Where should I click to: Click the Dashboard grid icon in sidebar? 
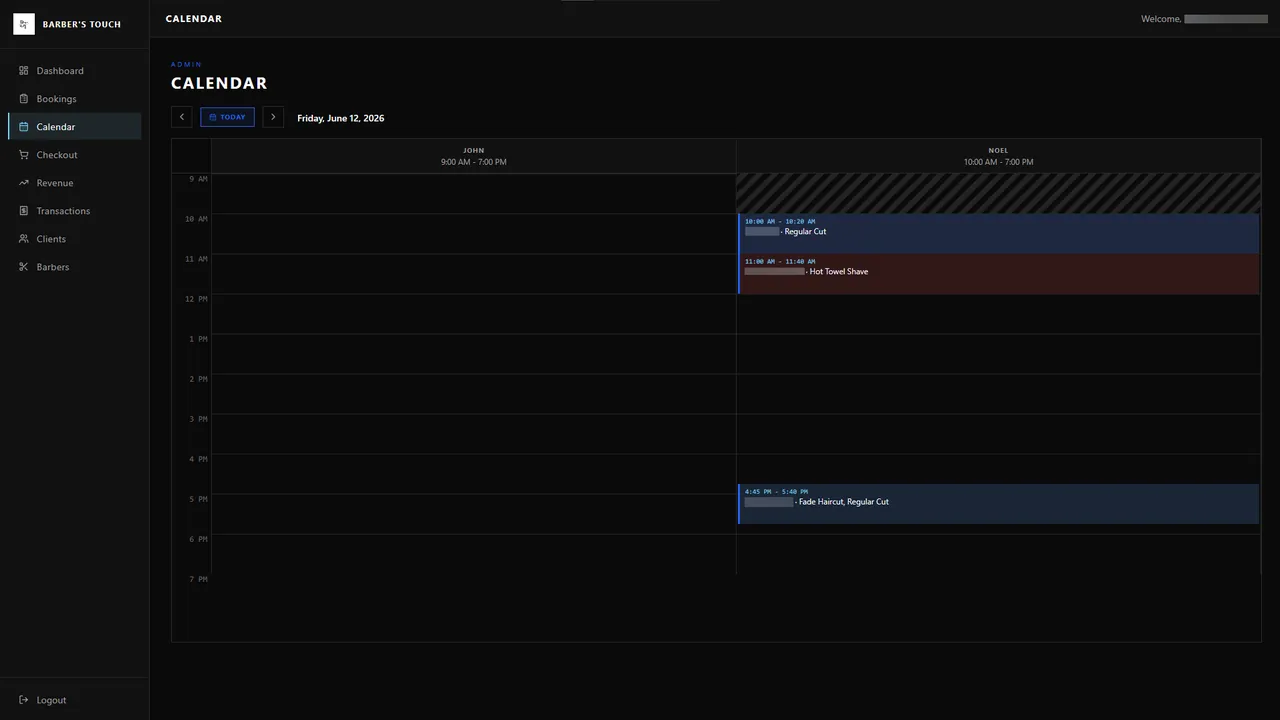[24, 71]
